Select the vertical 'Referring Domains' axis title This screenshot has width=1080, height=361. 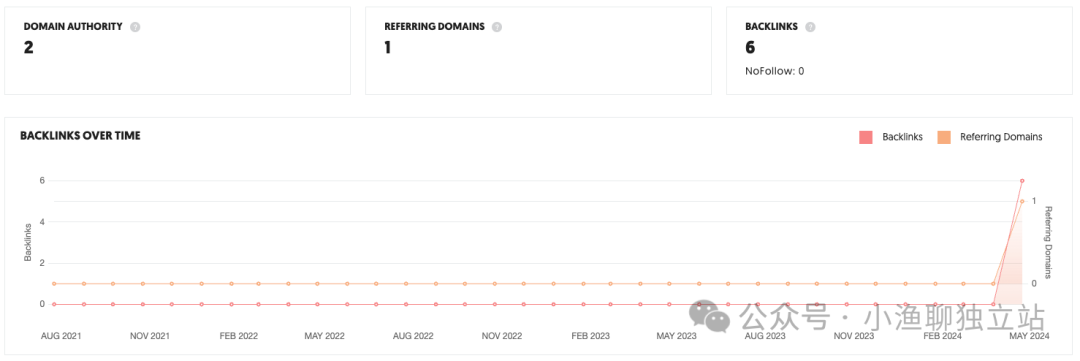point(1048,242)
